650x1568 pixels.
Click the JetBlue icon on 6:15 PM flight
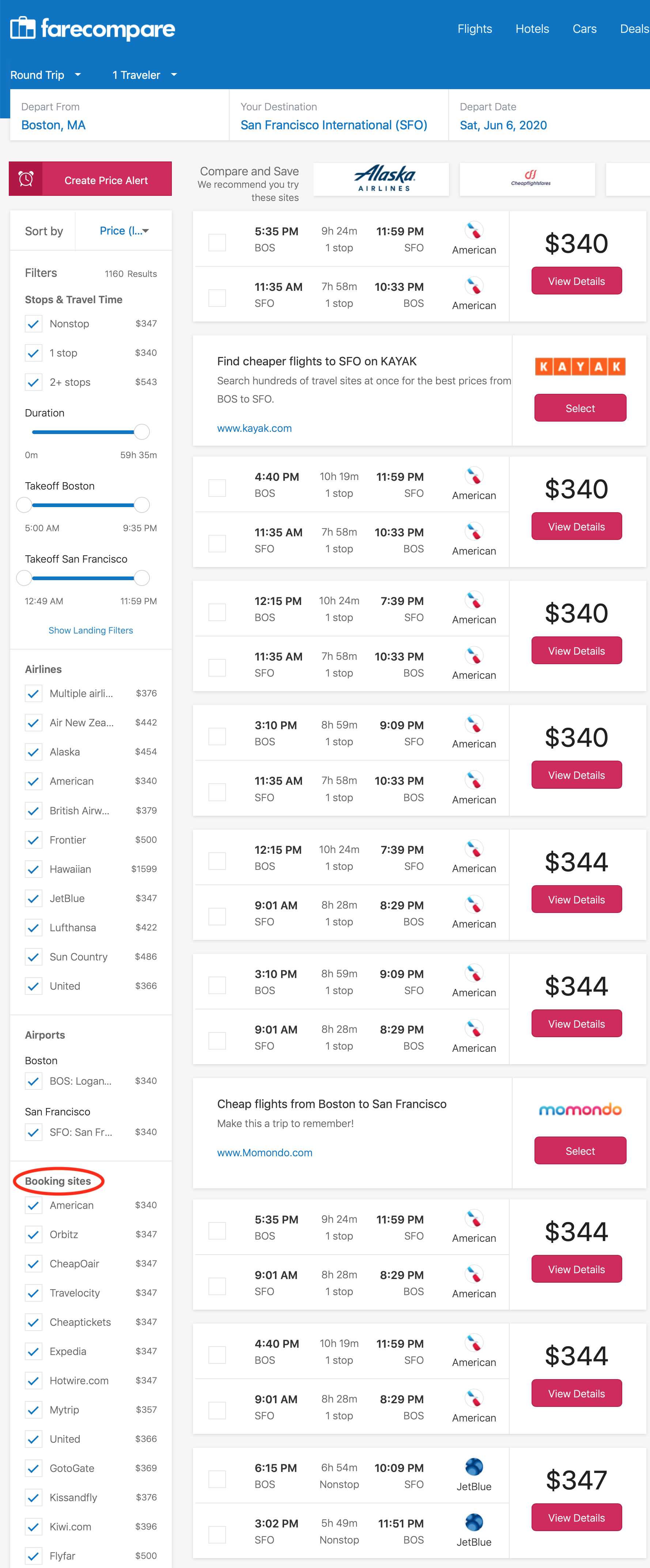[474, 1467]
